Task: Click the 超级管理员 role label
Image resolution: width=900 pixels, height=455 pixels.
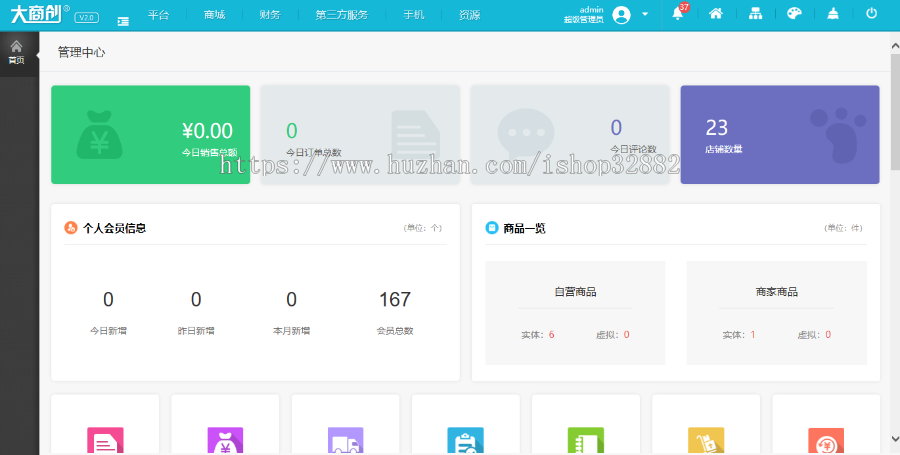Action: pos(584,20)
